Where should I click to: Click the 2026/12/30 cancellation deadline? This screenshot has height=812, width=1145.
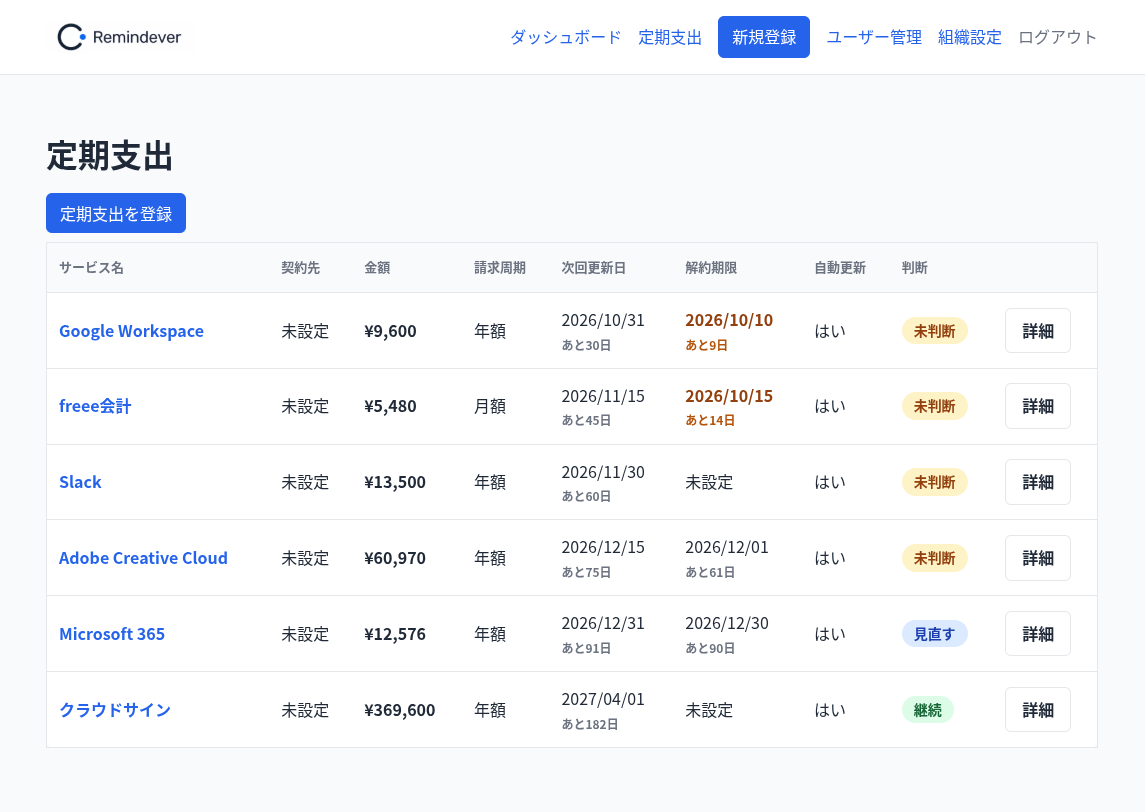tap(727, 623)
